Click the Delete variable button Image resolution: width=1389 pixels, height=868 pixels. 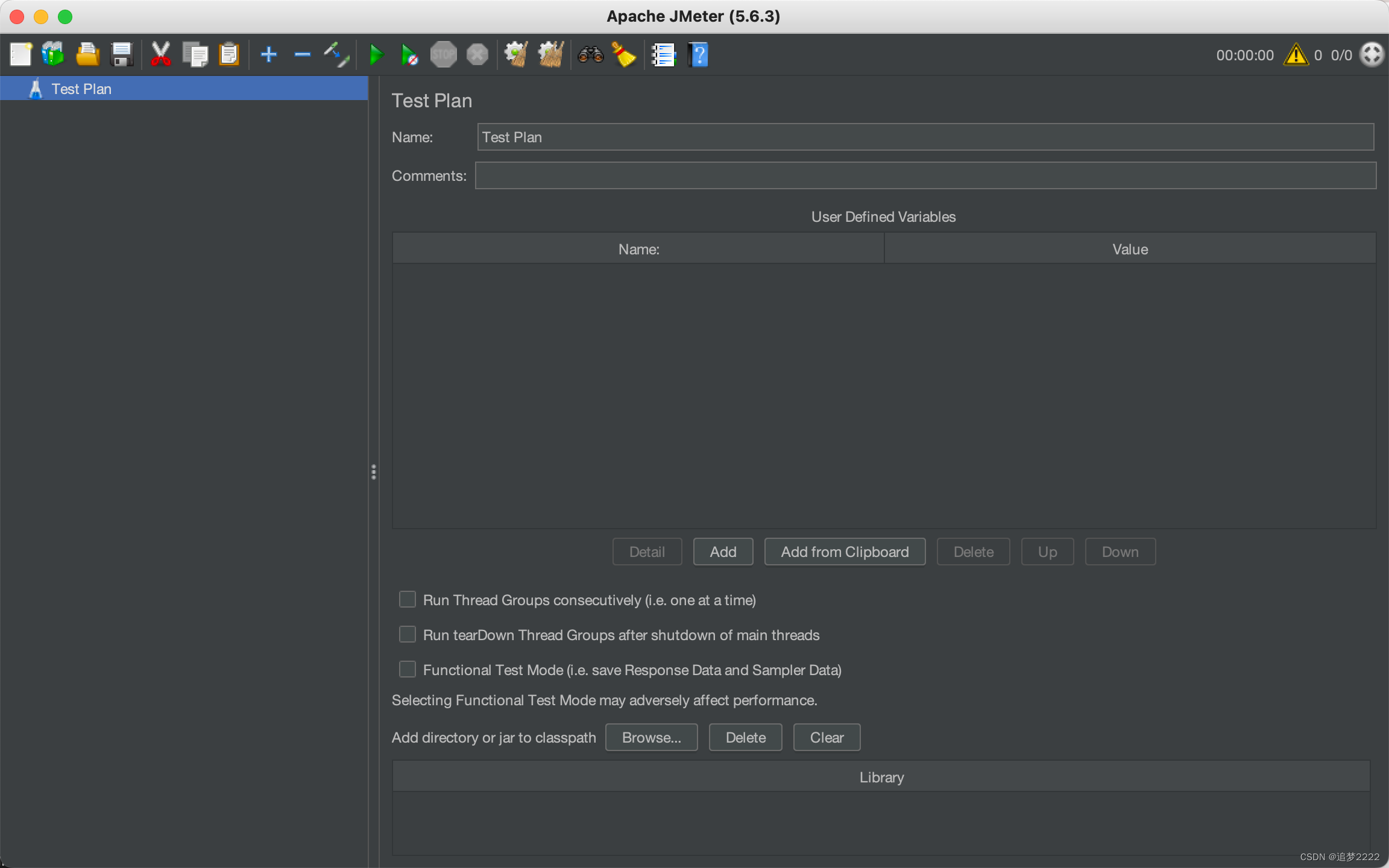pos(972,551)
